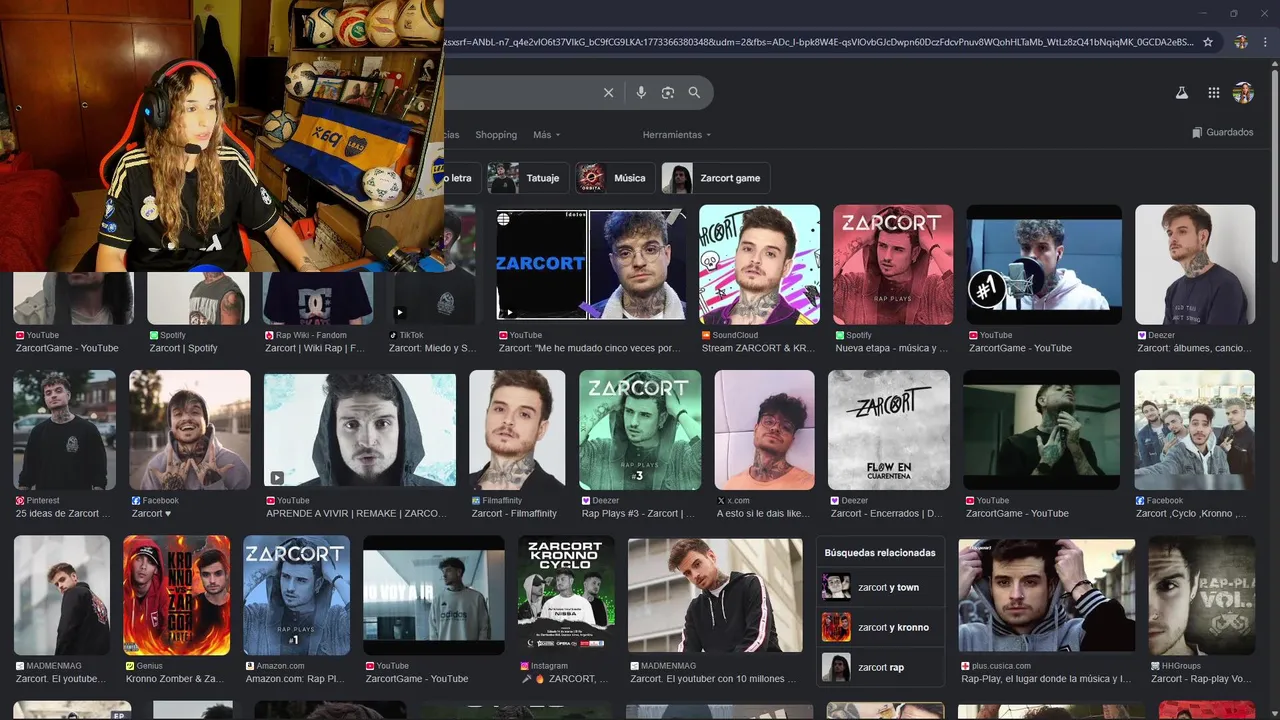This screenshot has height=720, width=1280.
Task: Open the blue ZARCORT YouTube thumbnail
Action: point(591,265)
